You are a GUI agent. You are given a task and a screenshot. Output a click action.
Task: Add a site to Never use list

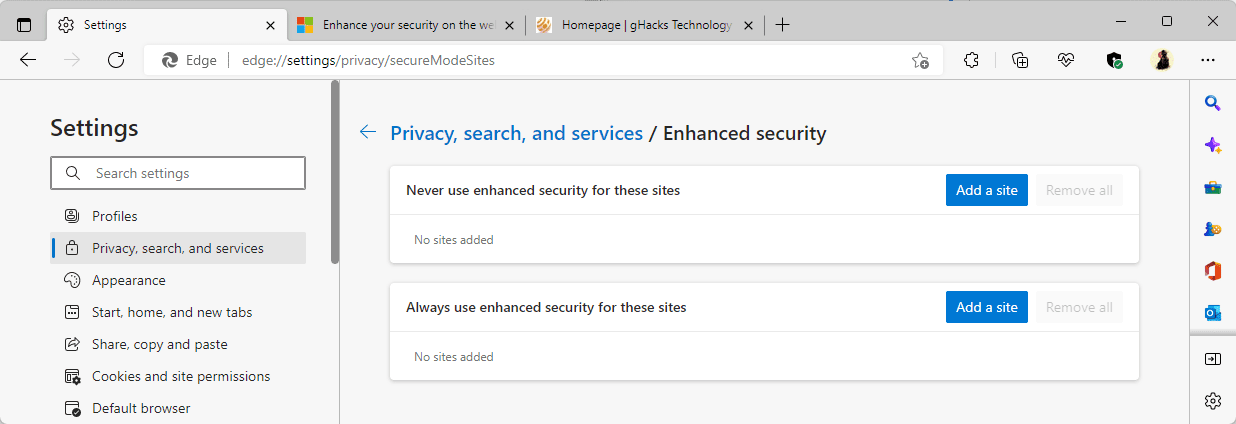pos(986,190)
